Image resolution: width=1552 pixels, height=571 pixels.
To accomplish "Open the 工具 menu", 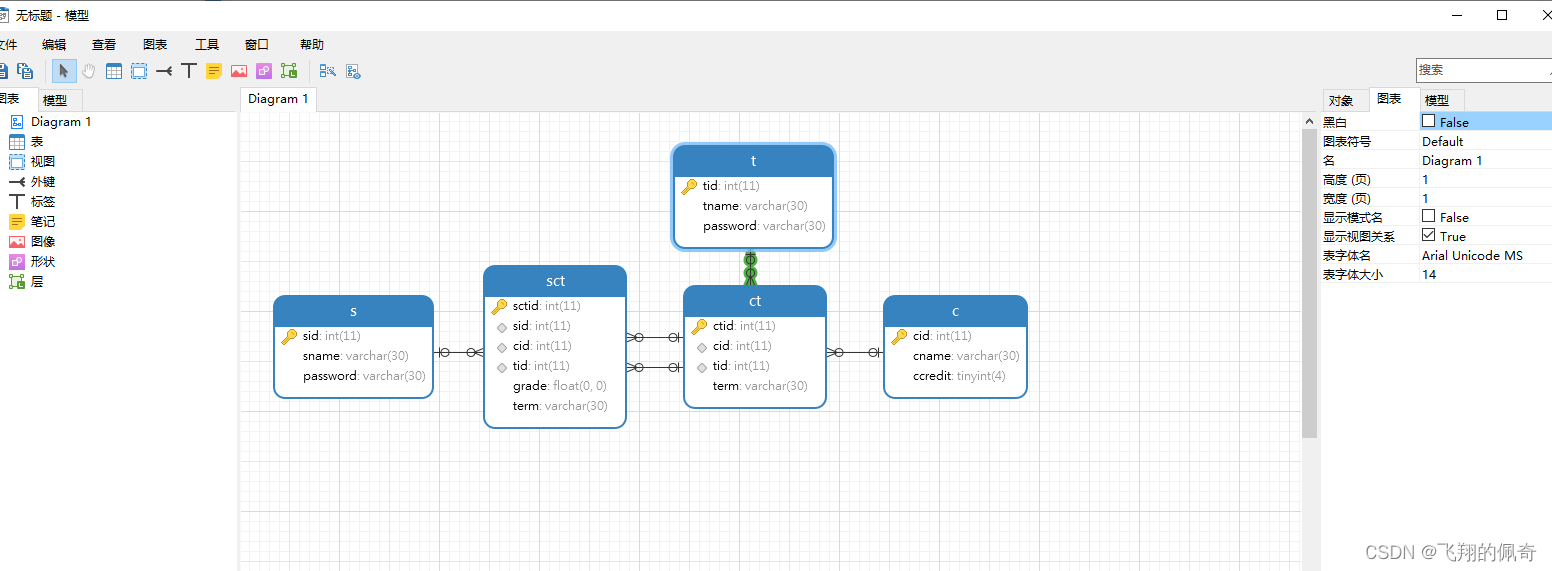I will pyautogui.click(x=207, y=45).
